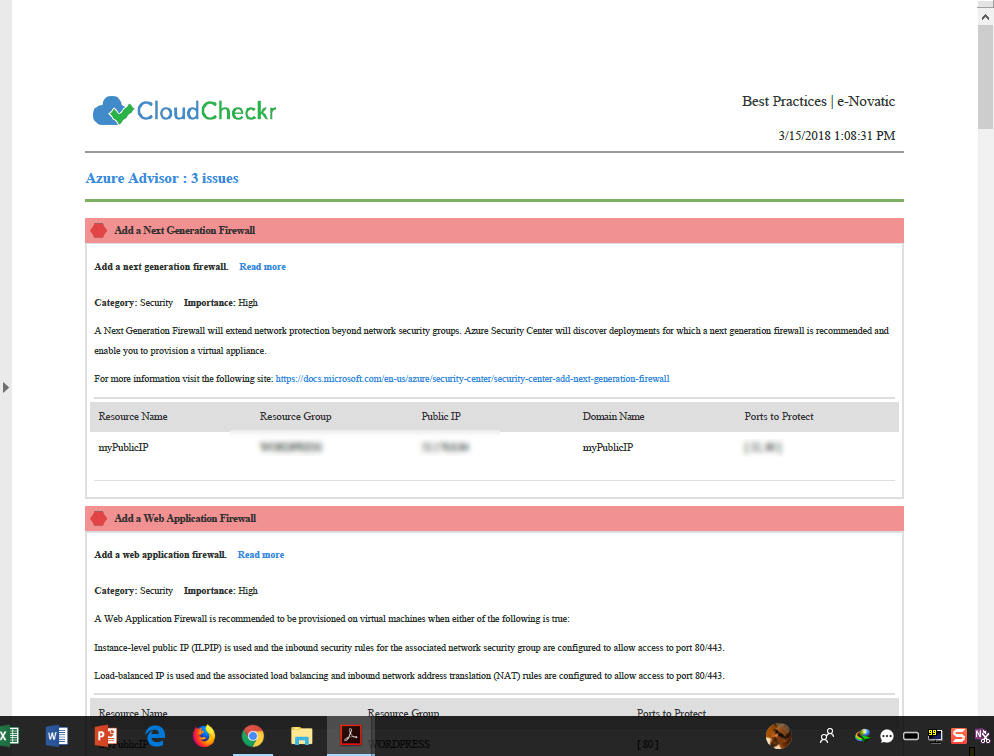Open the People icon in the taskbar
This screenshot has height=756, width=994.
pyautogui.click(x=827, y=736)
